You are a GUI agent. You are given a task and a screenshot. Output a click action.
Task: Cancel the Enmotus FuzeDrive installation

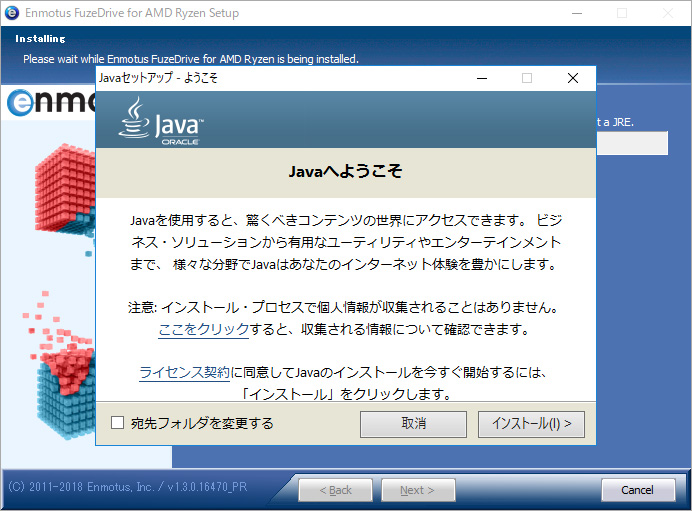[x=637, y=490]
